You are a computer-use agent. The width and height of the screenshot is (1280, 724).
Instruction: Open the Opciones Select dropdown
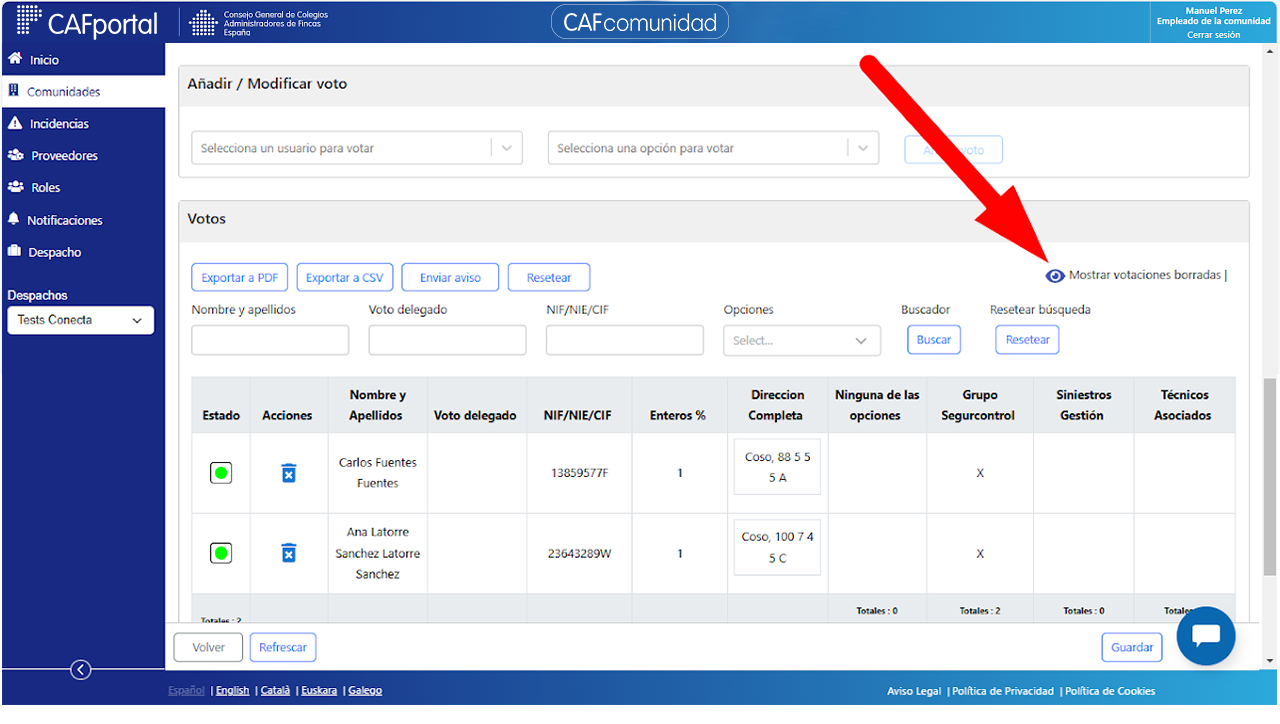pyautogui.click(x=802, y=340)
